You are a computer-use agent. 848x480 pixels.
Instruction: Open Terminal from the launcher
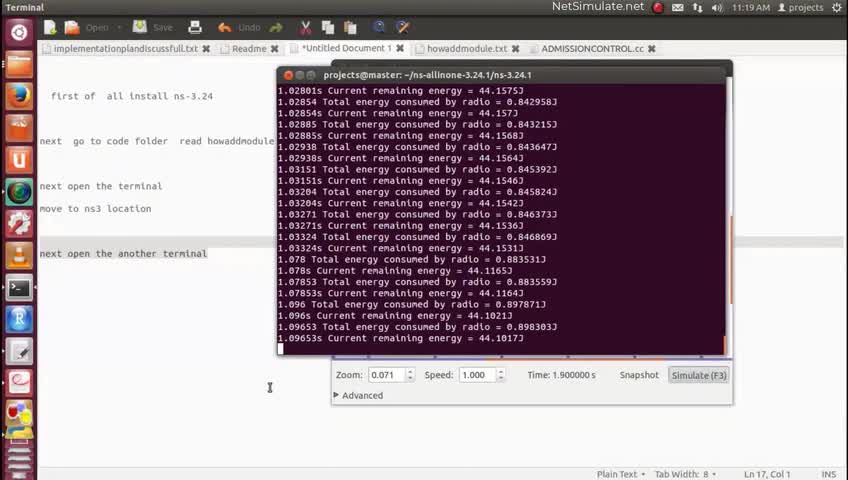[19, 288]
